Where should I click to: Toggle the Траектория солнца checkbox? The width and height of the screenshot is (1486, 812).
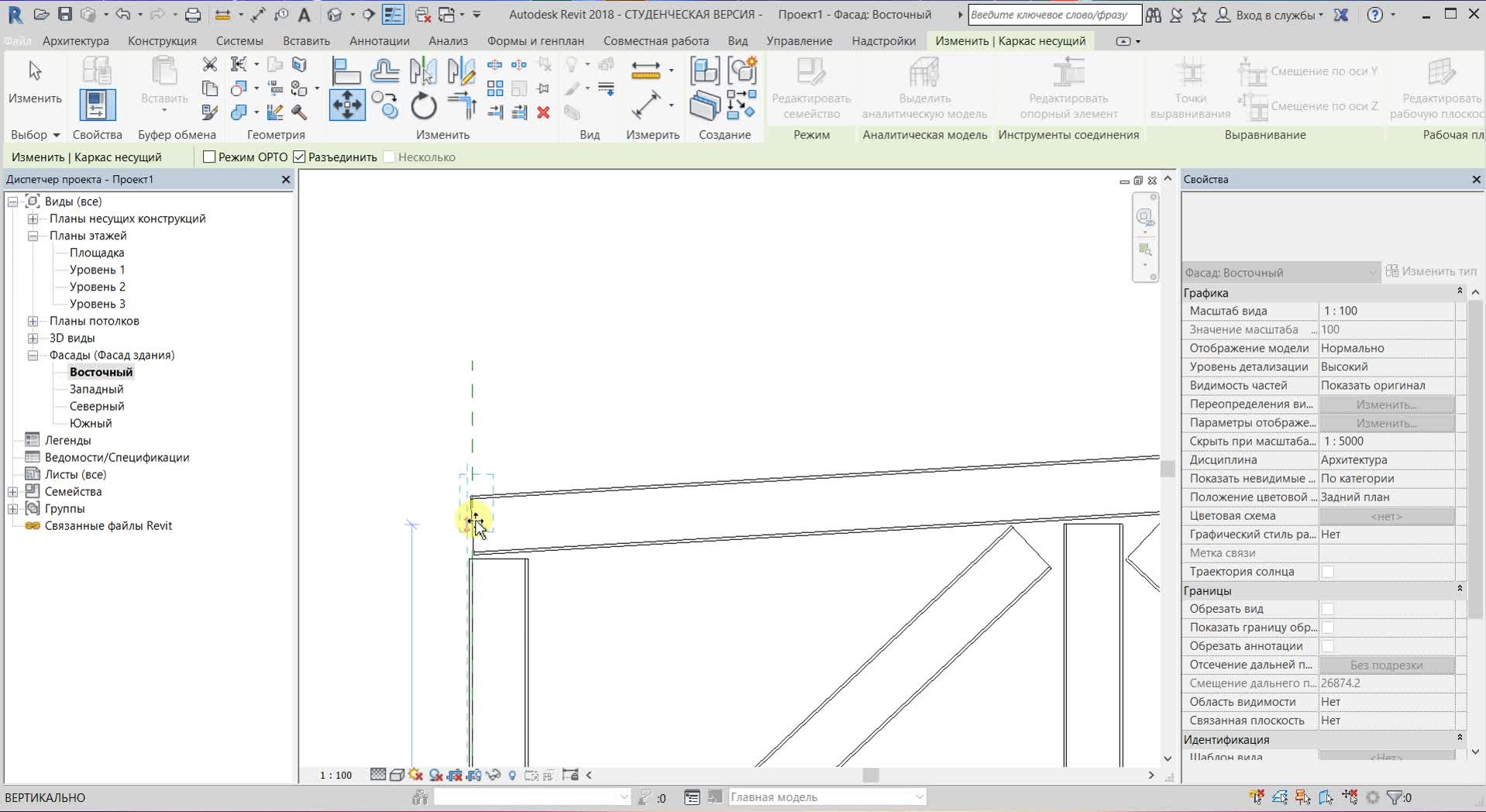[x=1328, y=572]
